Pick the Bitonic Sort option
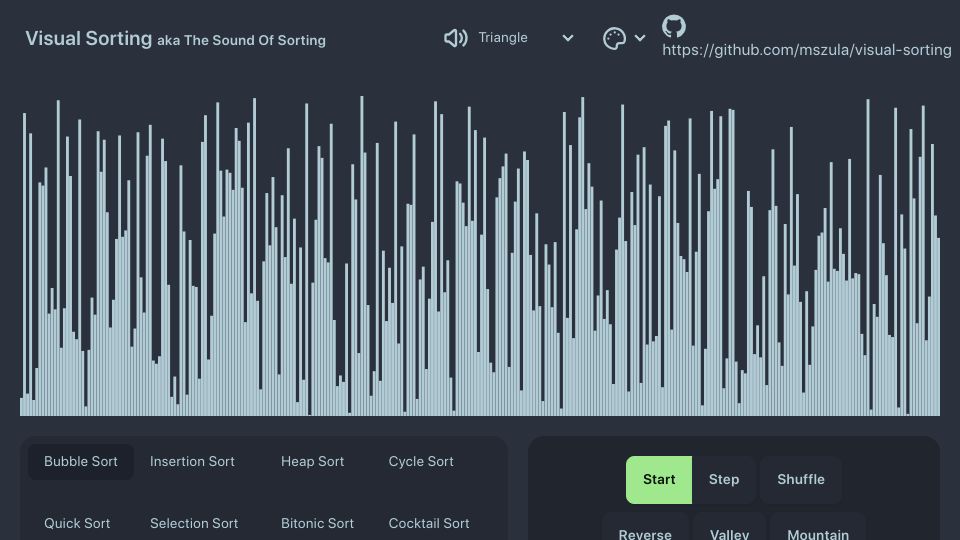 click(x=317, y=523)
